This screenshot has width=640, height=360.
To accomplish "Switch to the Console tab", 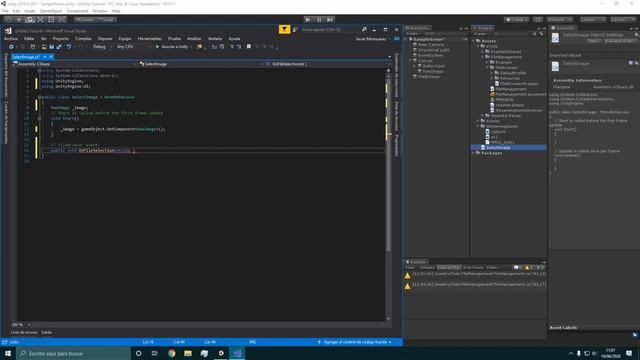I will [x=416, y=262].
